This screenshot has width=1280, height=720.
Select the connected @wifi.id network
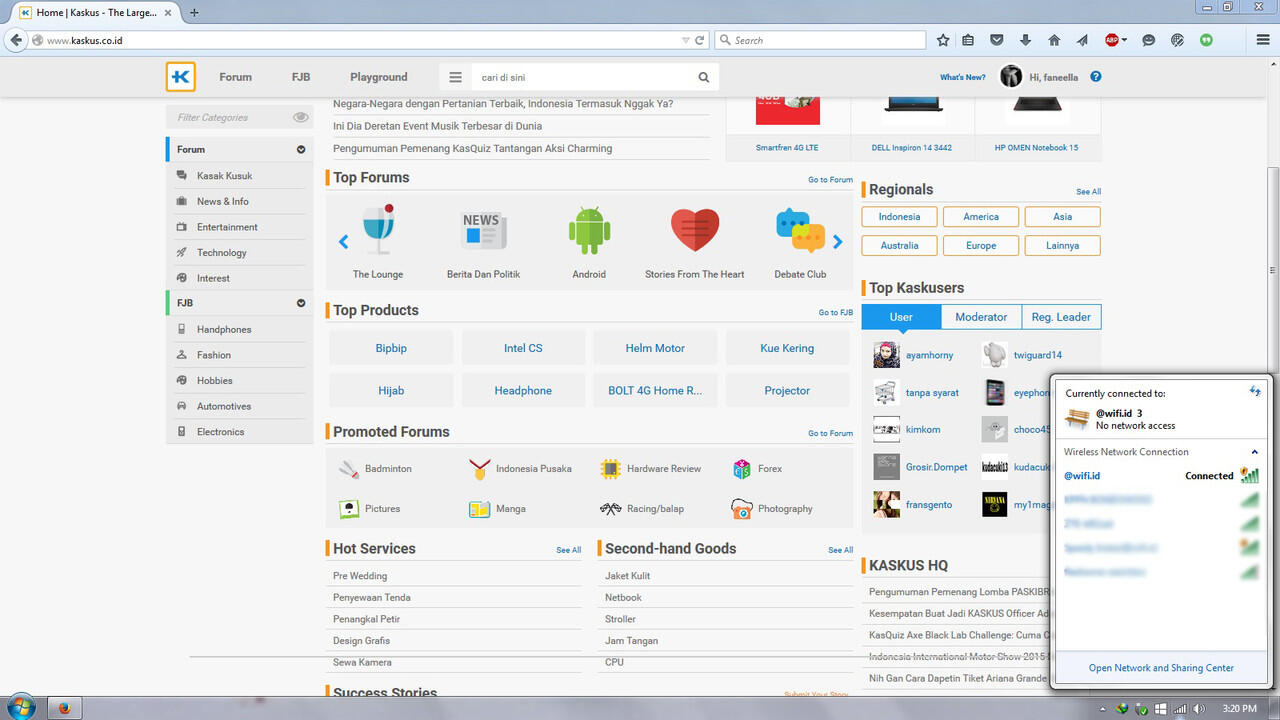pyautogui.click(x=1161, y=476)
